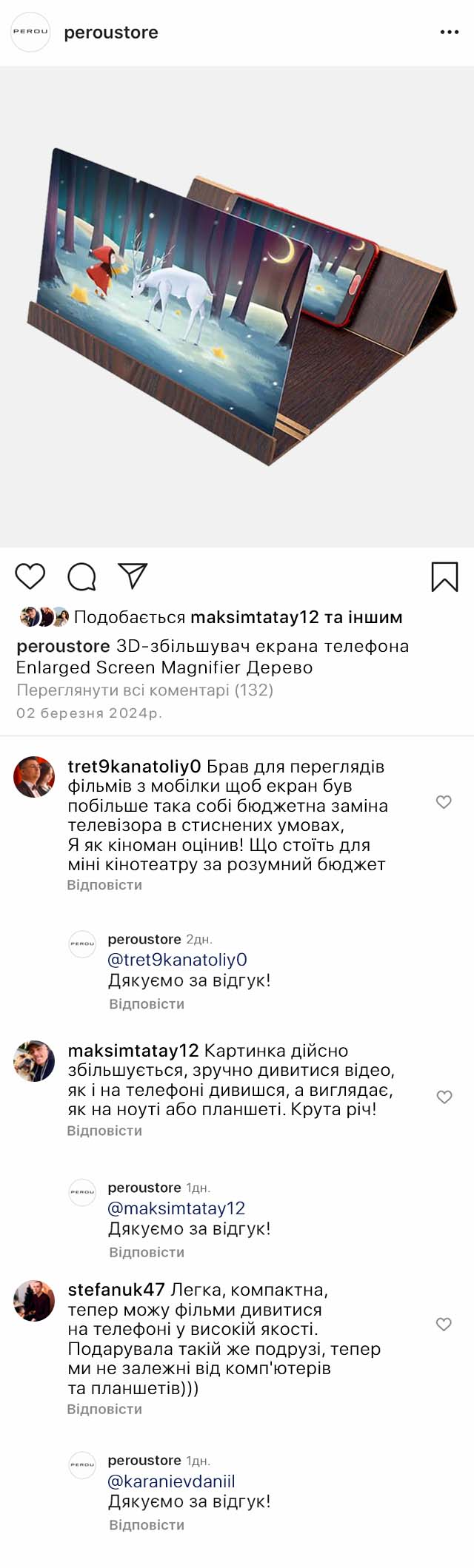This screenshot has height=1568, width=474.
Task: Like tret9kanatoliy0's comment
Action: (444, 801)
